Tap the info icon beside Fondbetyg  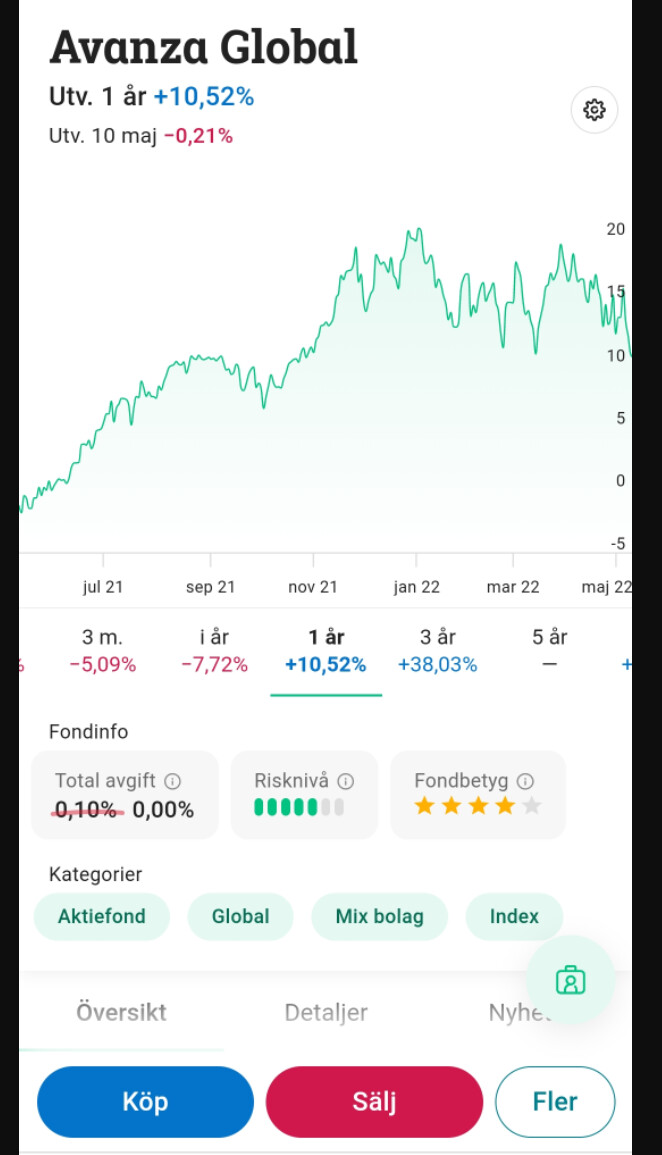coord(525,781)
